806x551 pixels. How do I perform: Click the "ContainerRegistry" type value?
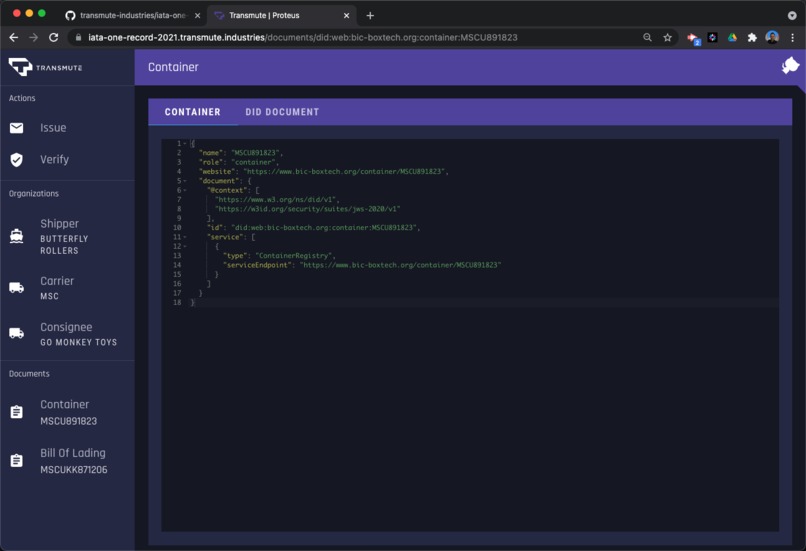294,255
